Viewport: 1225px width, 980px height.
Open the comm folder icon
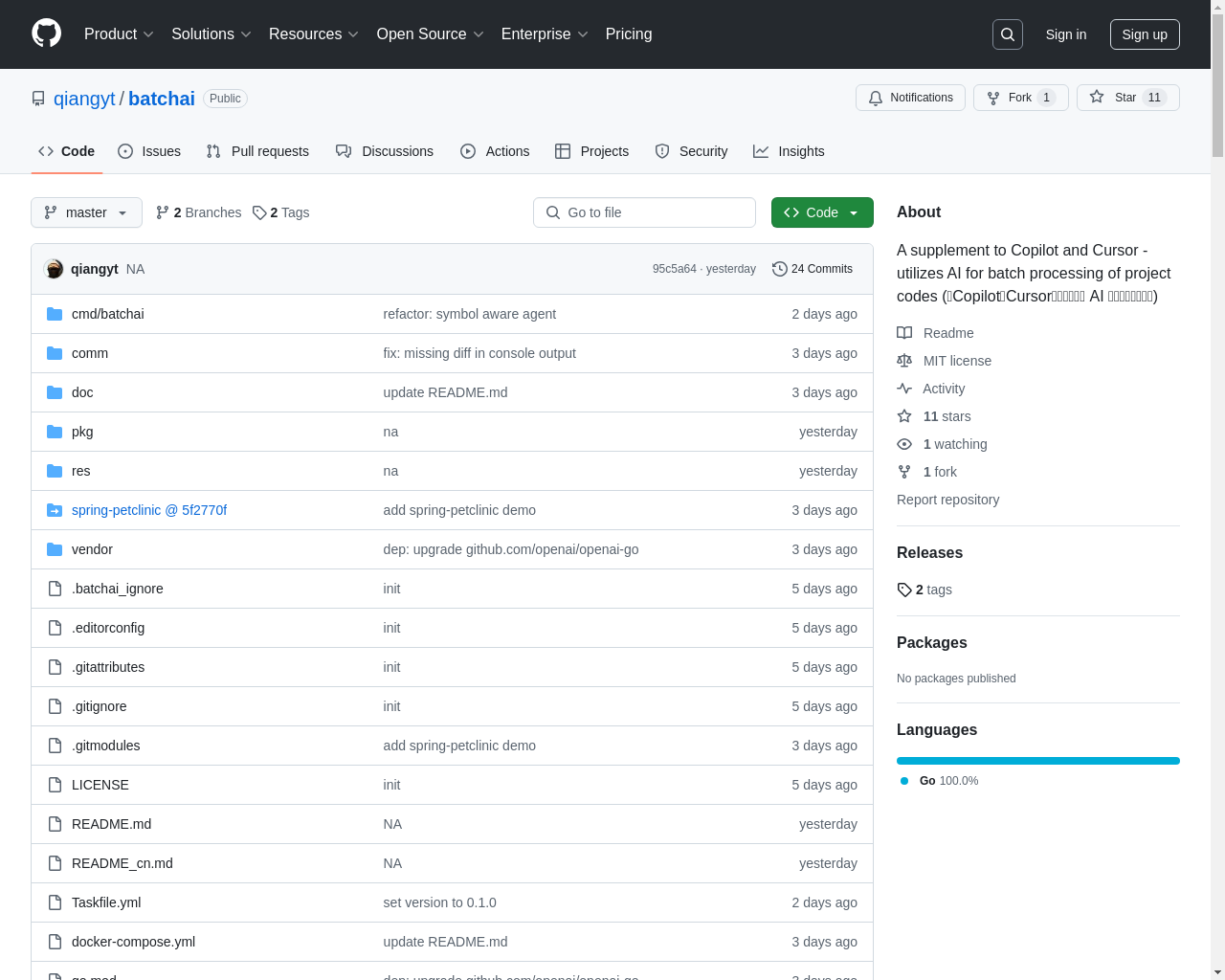point(55,353)
